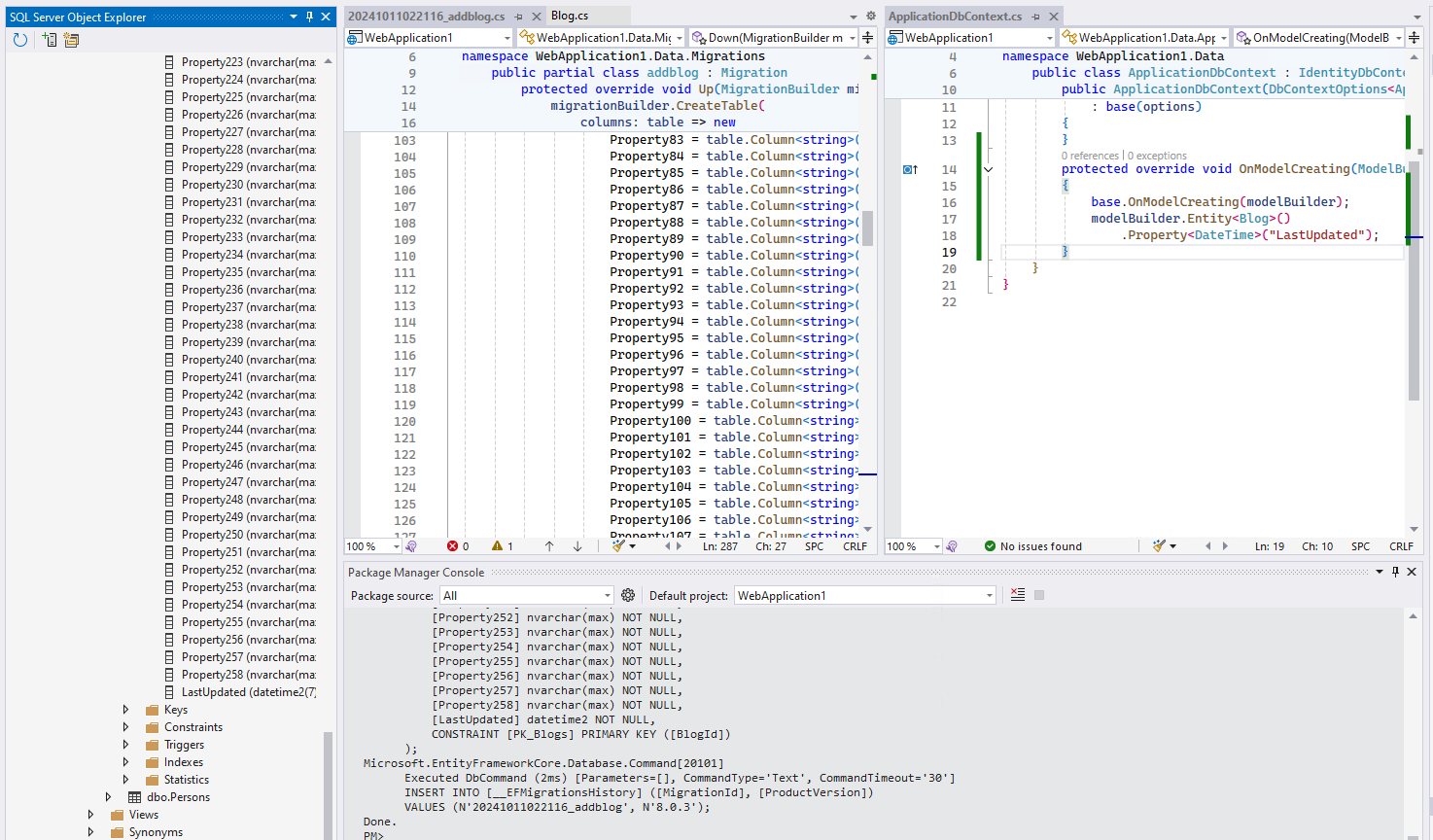Split the addblog.cs editor window
Viewport: 1433px width, 840px height.
[x=868, y=38]
